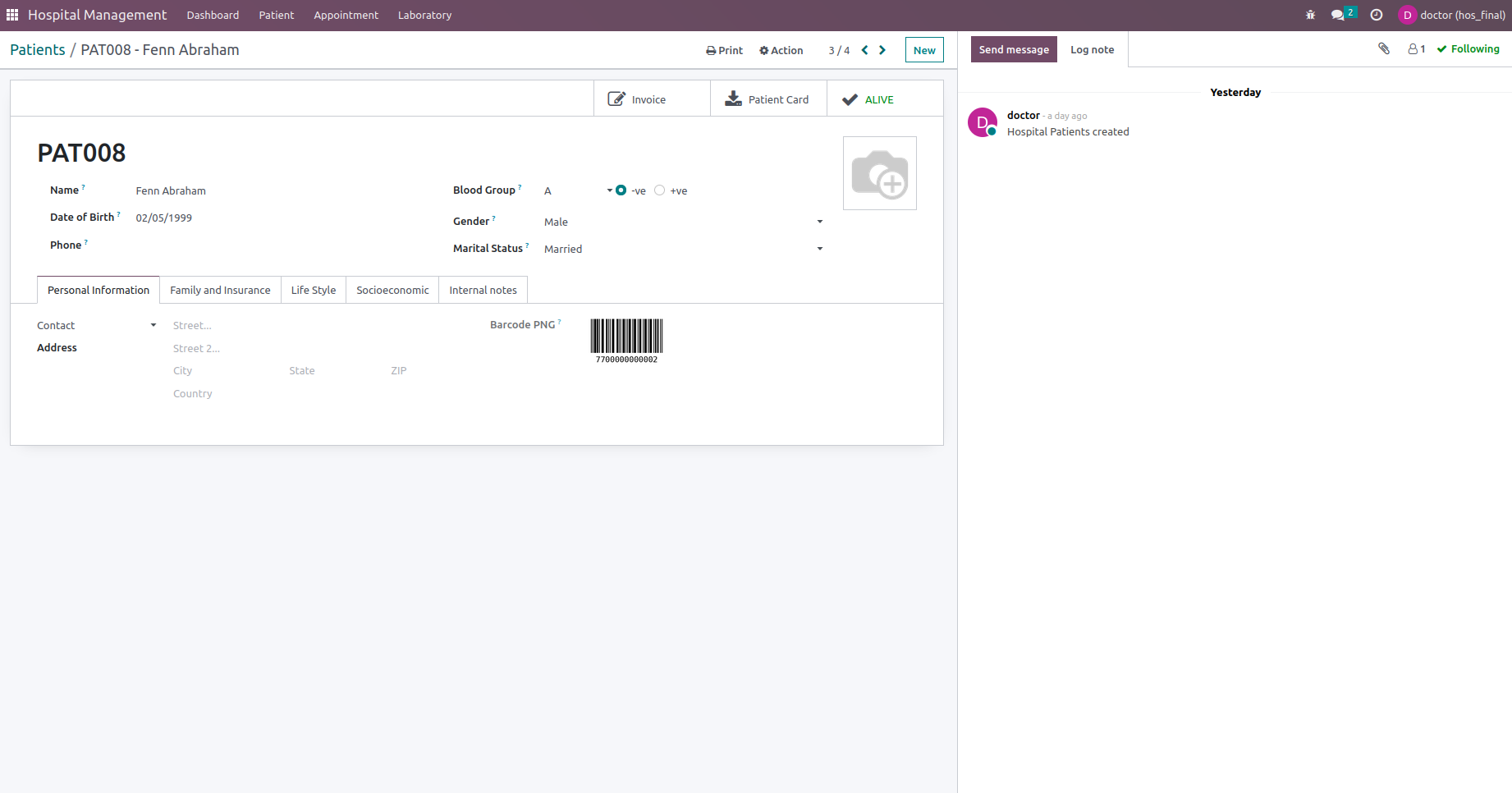Open the Blood Group A dropdown
Image resolution: width=1512 pixels, height=793 pixels.
(578, 190)
